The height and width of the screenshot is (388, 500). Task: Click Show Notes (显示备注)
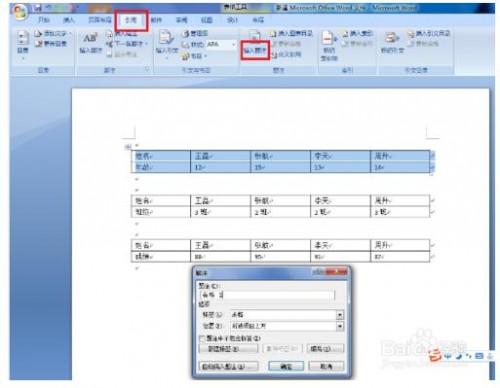point(122,54)
